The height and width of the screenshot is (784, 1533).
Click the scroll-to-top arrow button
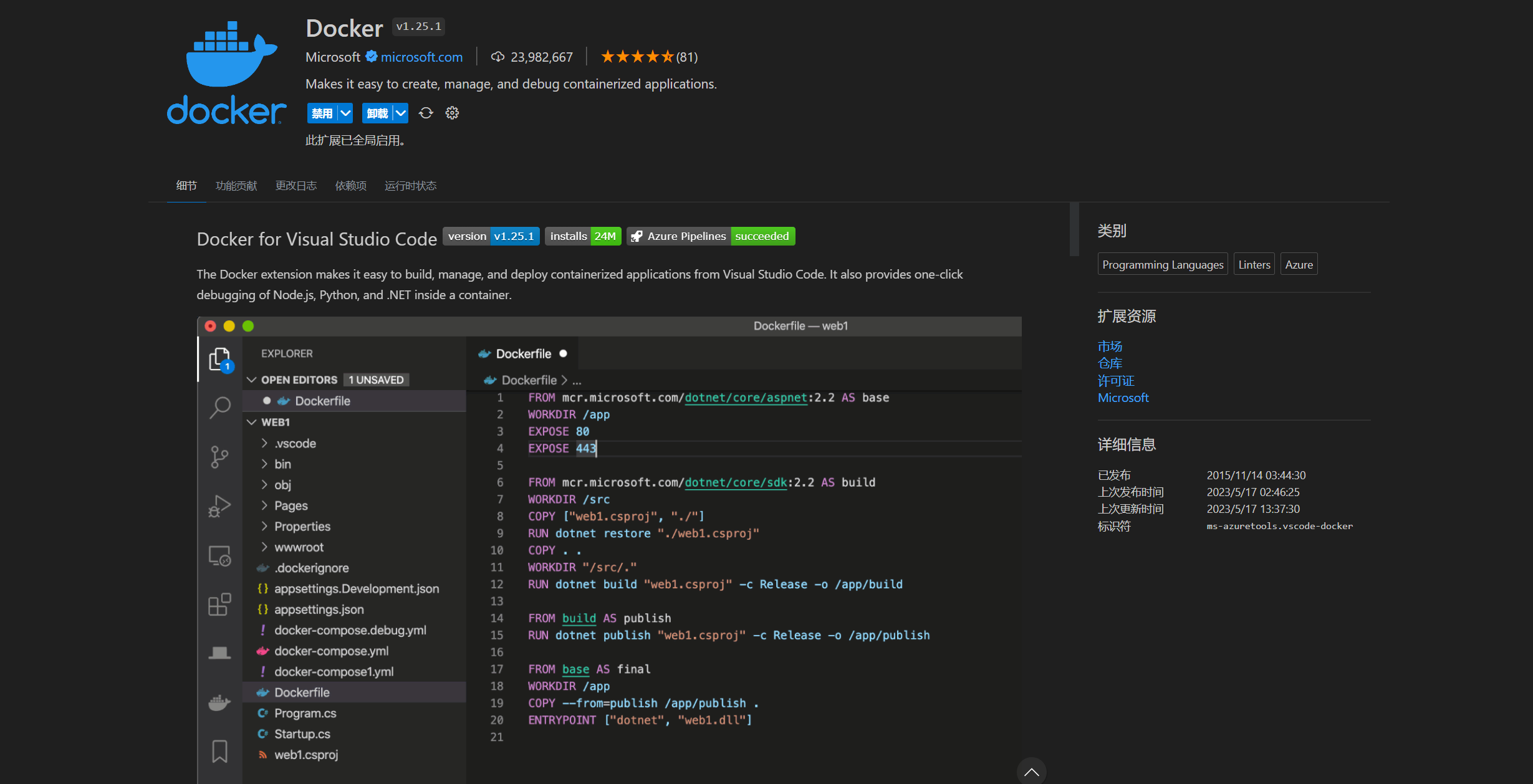tap(1031, 772)
